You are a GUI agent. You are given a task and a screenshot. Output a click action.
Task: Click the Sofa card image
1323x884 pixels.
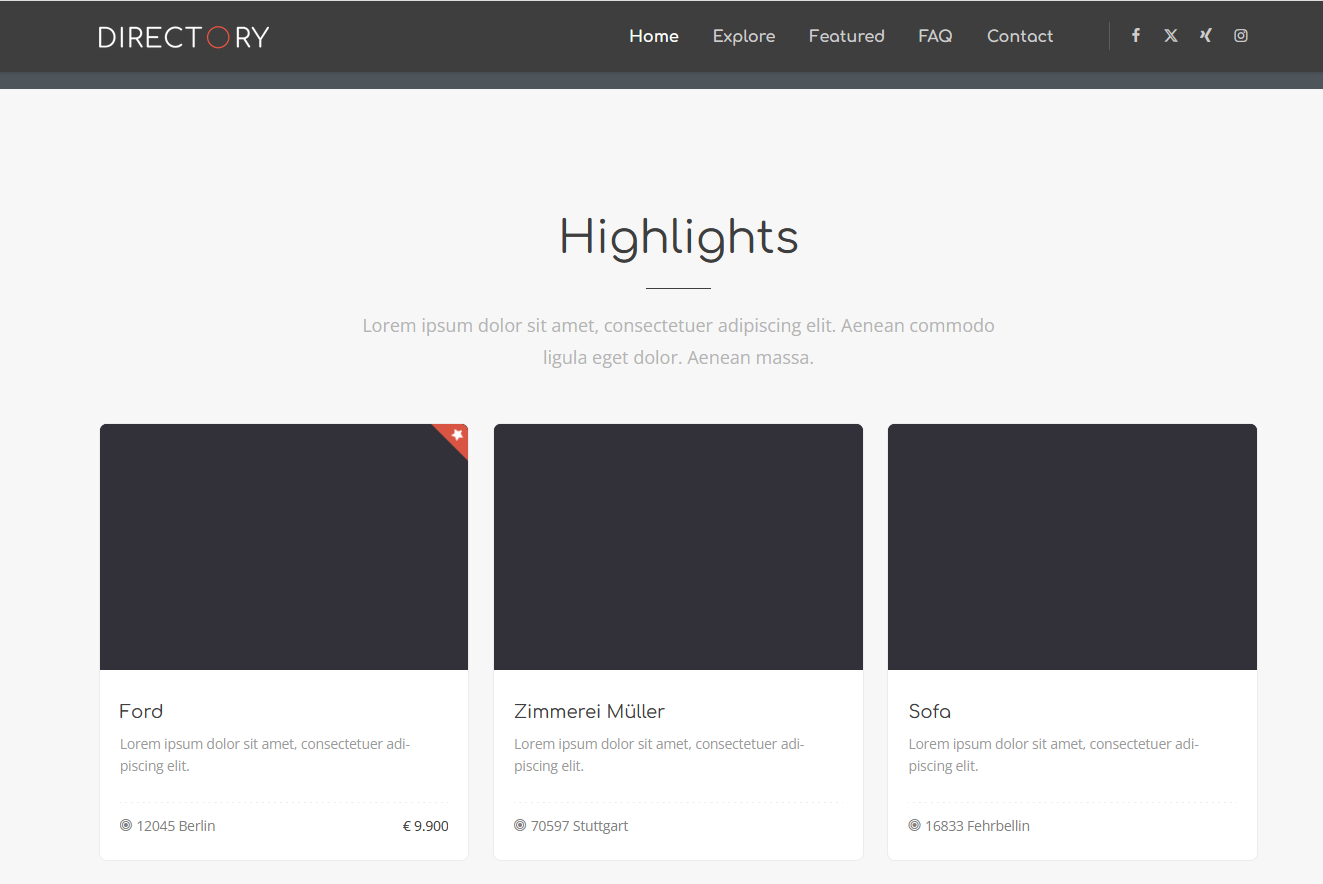click(x=1072, y=547)
